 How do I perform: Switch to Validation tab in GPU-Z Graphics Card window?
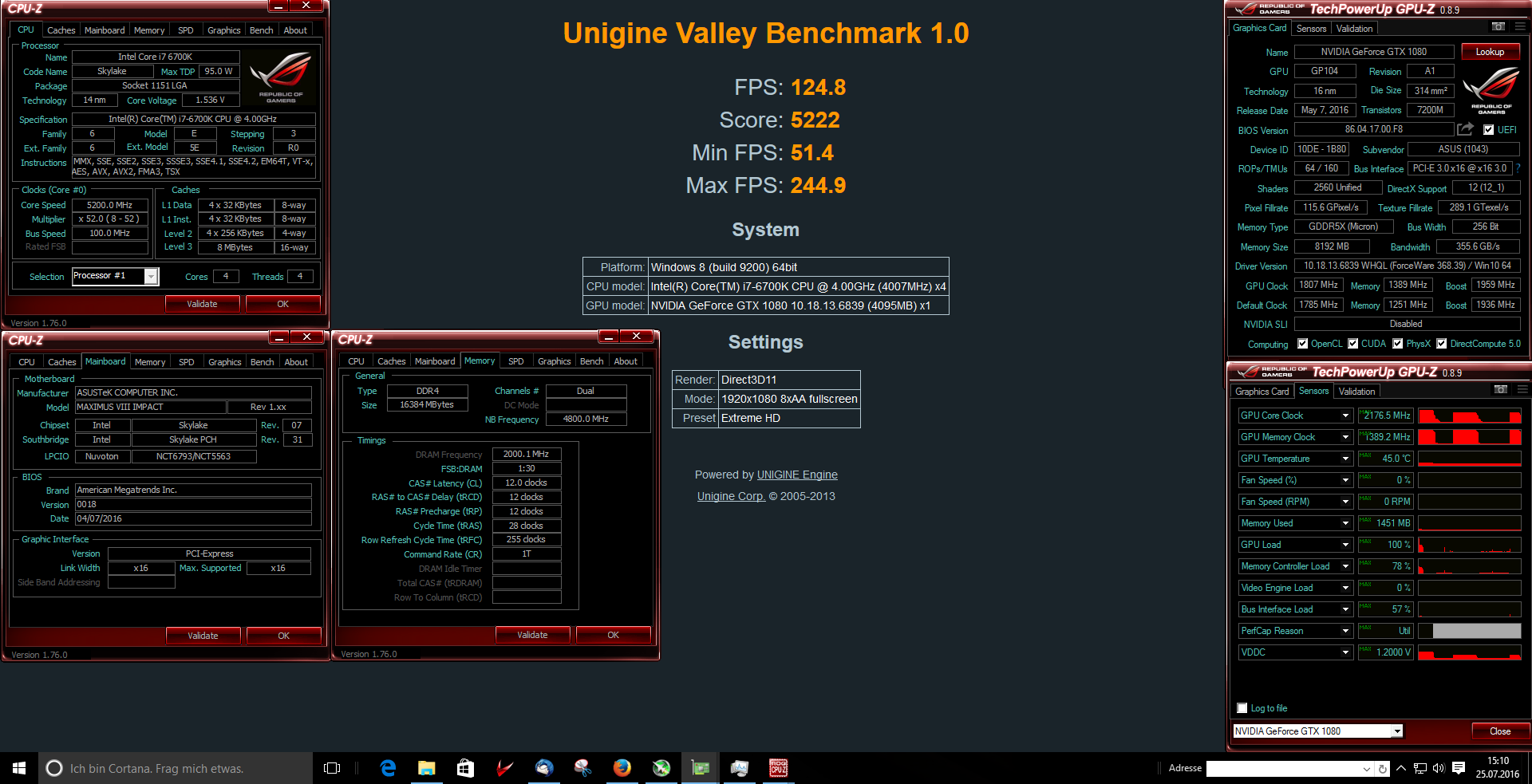click(x=1355, y=29)
